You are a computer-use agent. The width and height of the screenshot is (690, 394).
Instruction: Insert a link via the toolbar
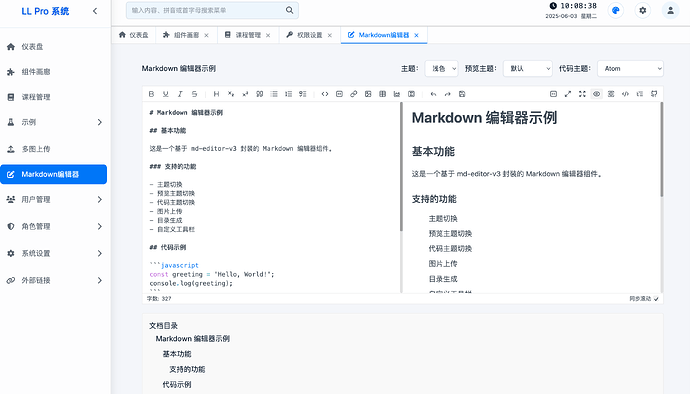point(353,94)
